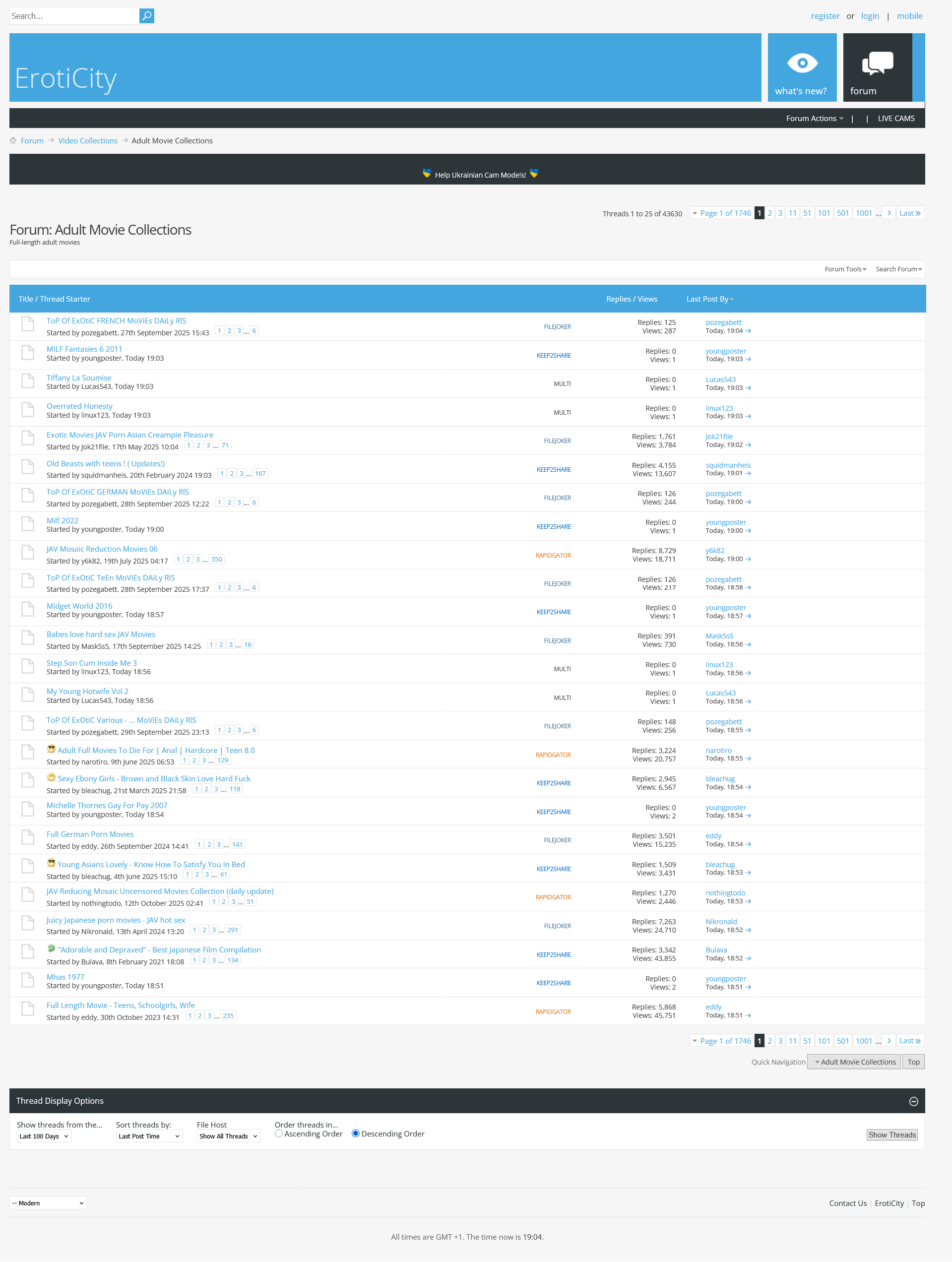
Task: Go to next page using top pagination arrow
Action: (889, 213)
